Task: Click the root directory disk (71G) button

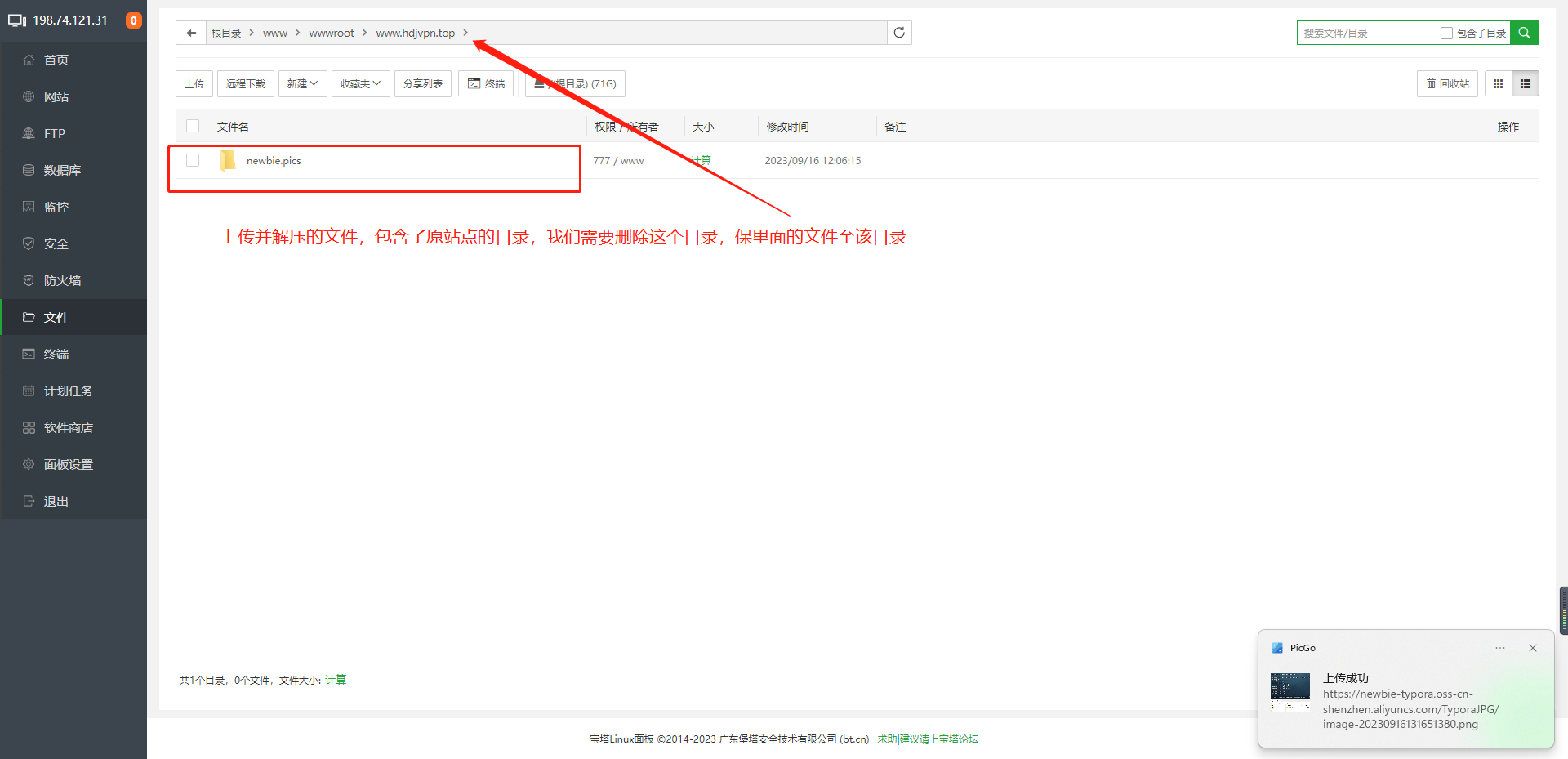Action: click(575, 83)
